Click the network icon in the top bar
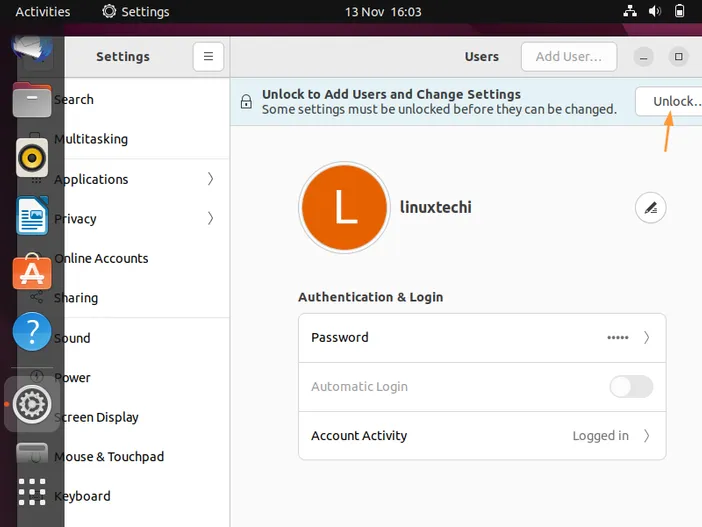 (630, 11)
